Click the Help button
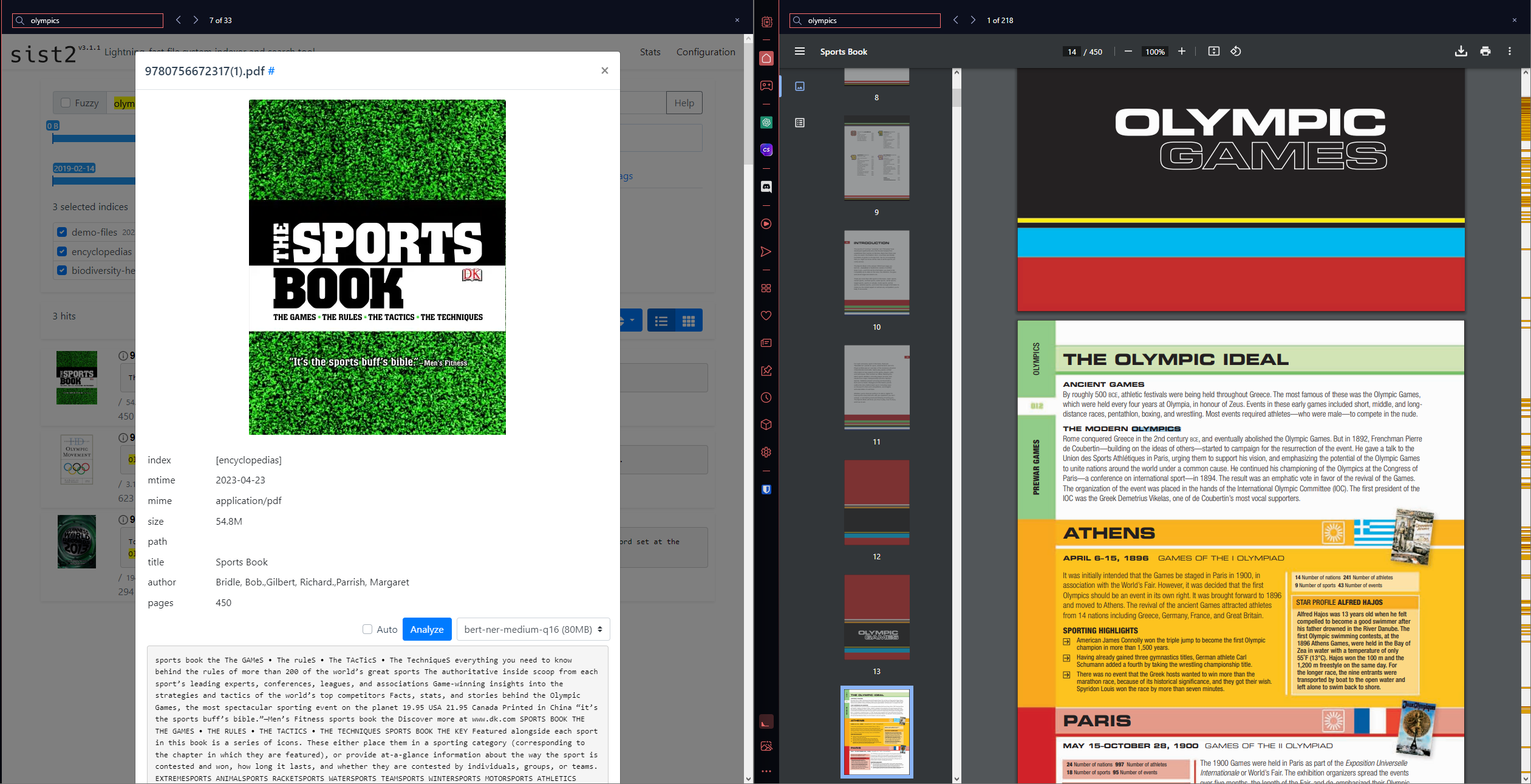 684,103
